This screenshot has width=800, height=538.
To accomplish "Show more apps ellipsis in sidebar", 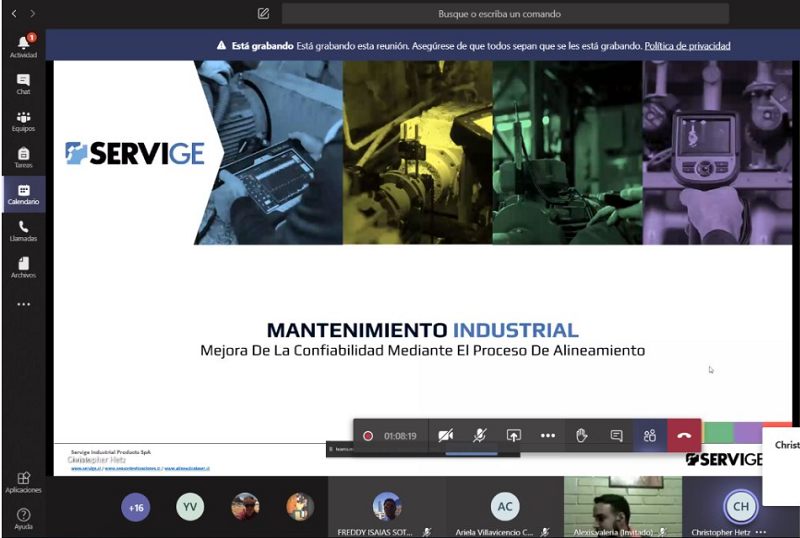I will click(x=23, y=304).
